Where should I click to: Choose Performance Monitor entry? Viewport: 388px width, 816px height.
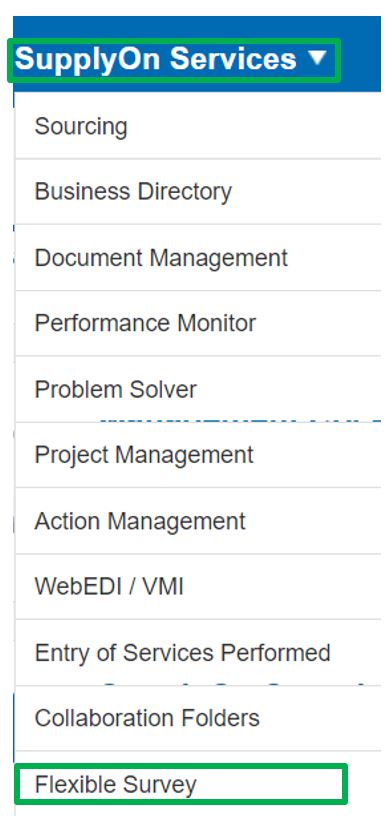(198, 323)
